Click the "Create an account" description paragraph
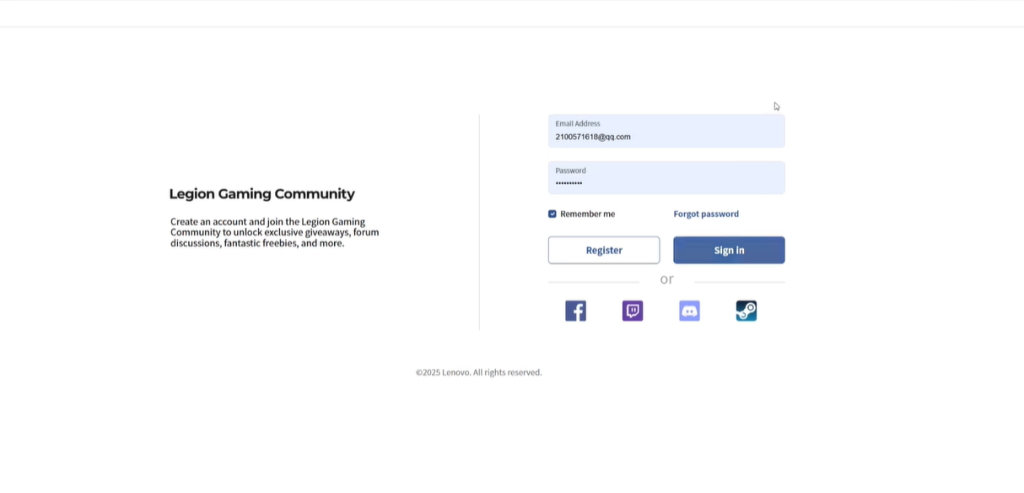The image size is (1024, 493). coord(274,232)
